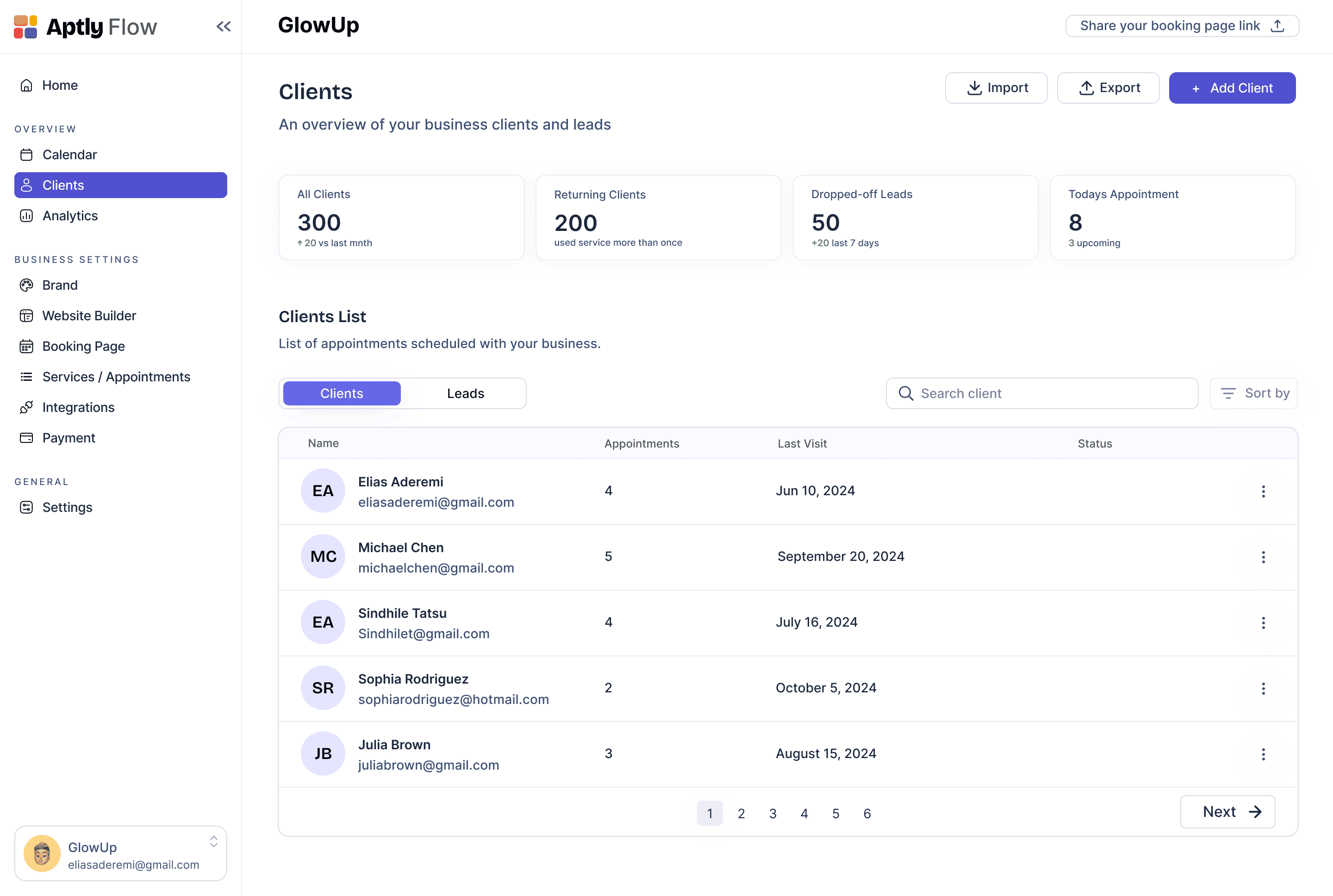Image resolution: width=1333 pixels, height=896 pixels.
Task: Click the Export button
Action: pyautogui.click(x=1108, y=88)
